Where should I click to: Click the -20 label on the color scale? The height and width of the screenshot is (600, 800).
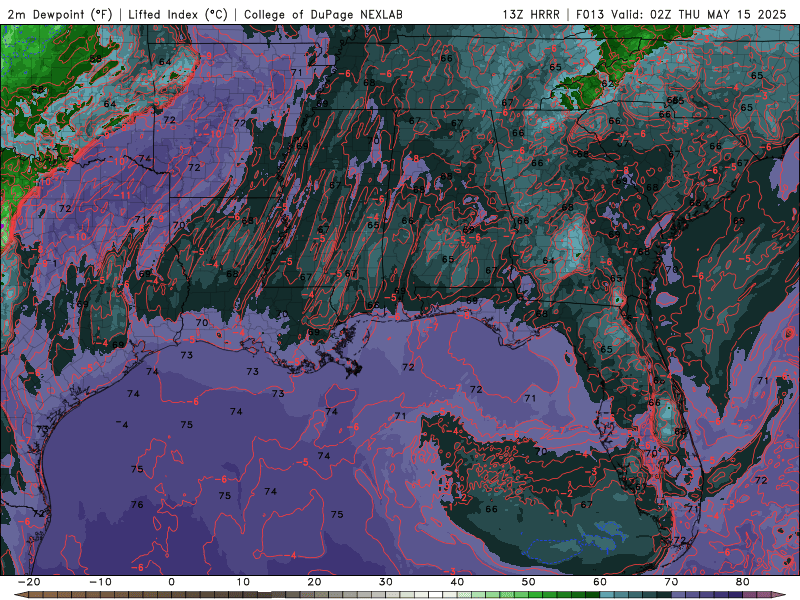(x=29, y=582)
